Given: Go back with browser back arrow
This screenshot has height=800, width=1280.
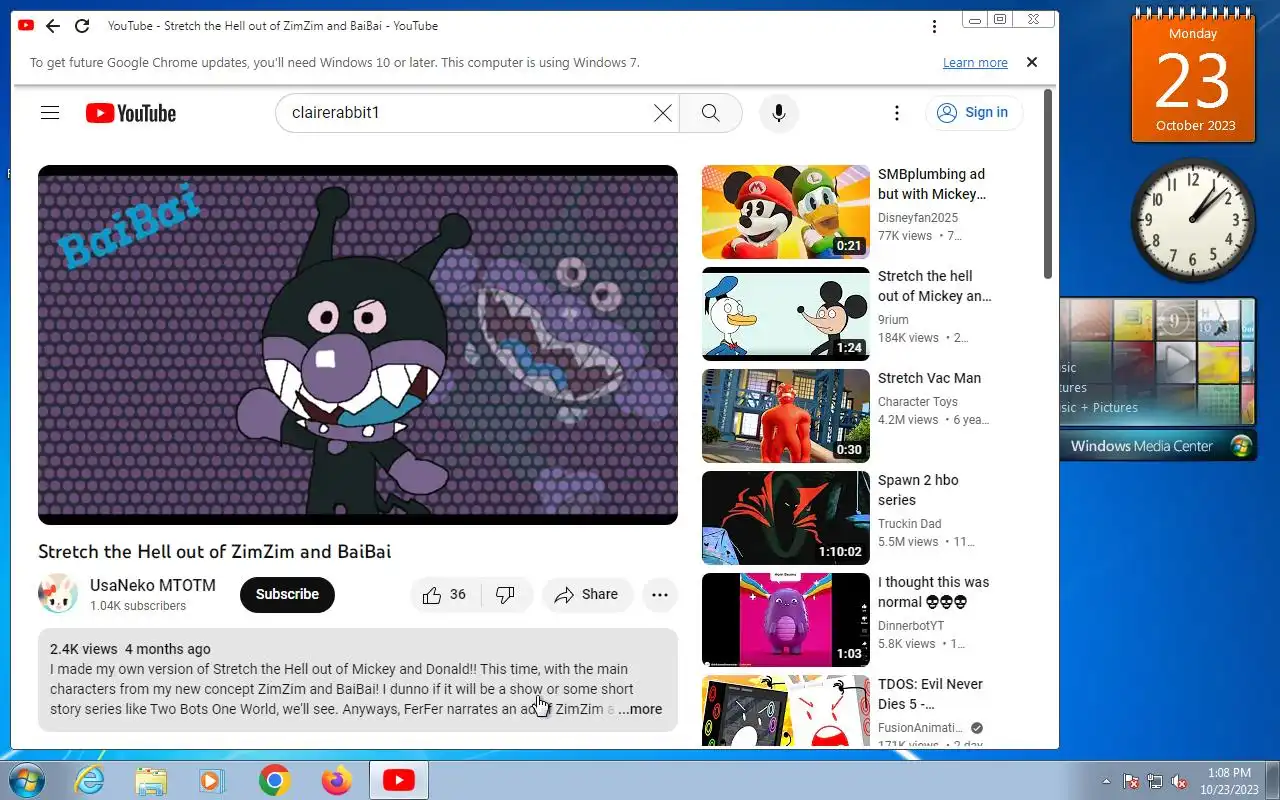Looking at the screenshot, I should 53,26.
